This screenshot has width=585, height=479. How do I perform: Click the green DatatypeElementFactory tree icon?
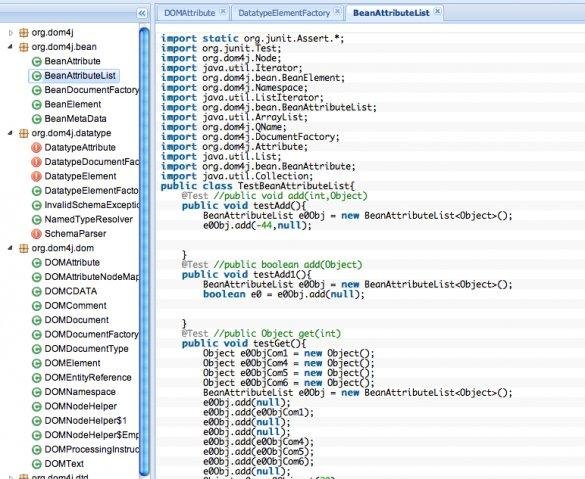pyautogui.click(x=36, y=191)
